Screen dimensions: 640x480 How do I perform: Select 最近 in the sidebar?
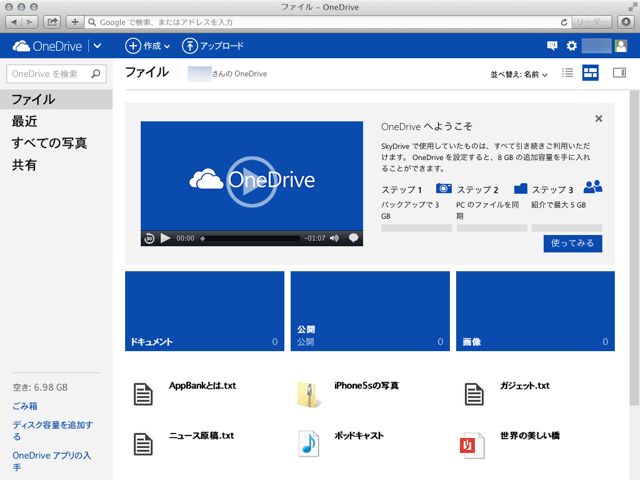pos(24,121)
